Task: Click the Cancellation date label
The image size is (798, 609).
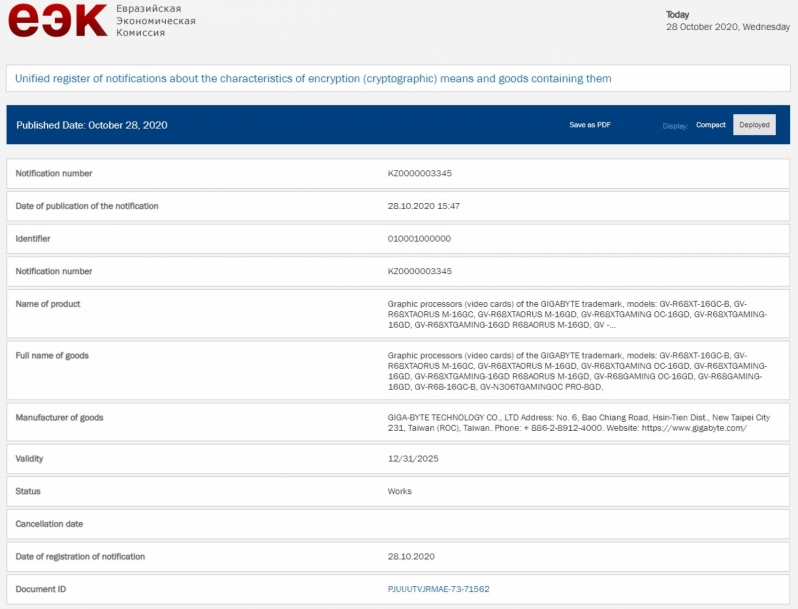Action: [49, 524]
